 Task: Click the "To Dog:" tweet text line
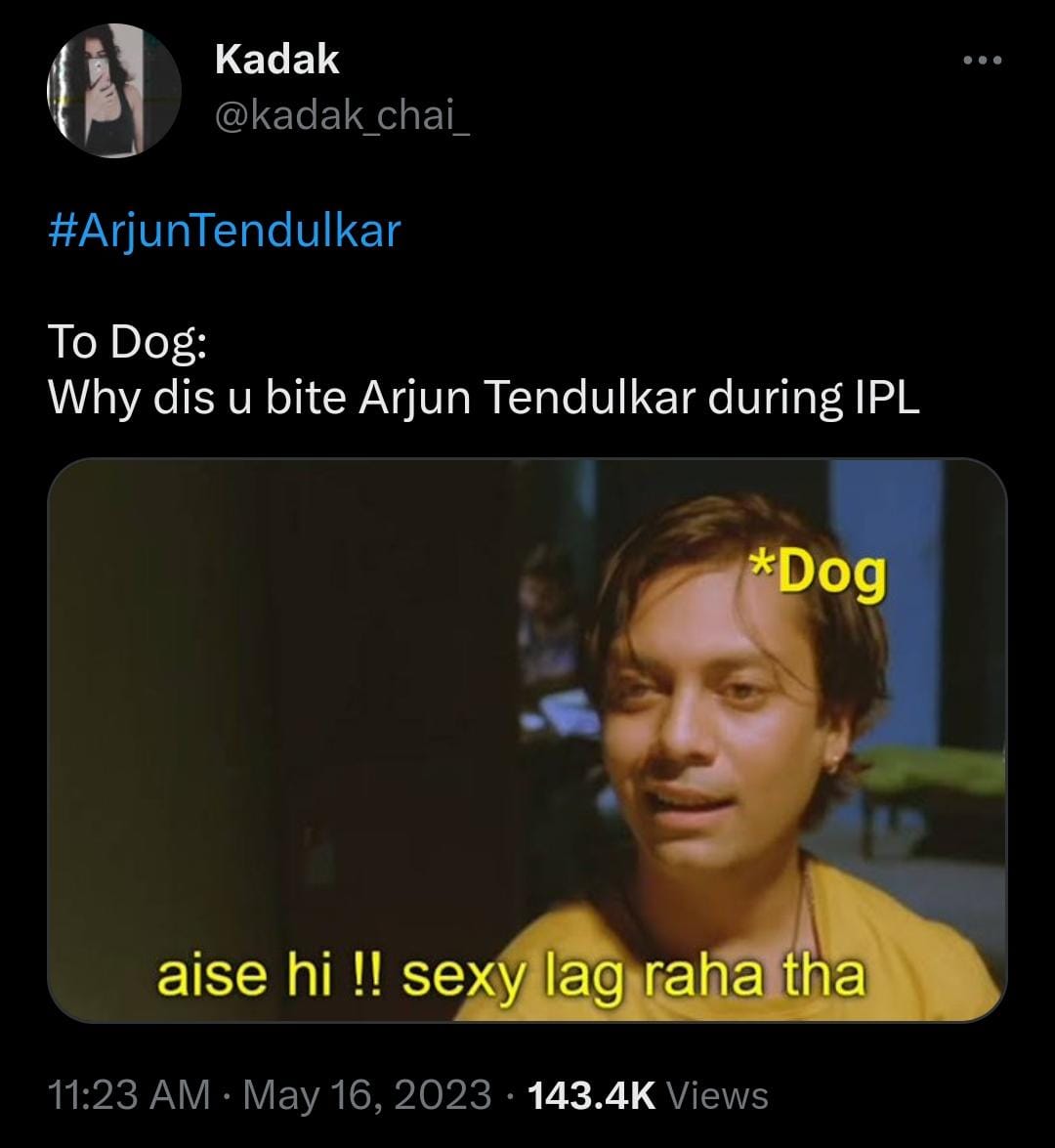[x=127, y=341]
